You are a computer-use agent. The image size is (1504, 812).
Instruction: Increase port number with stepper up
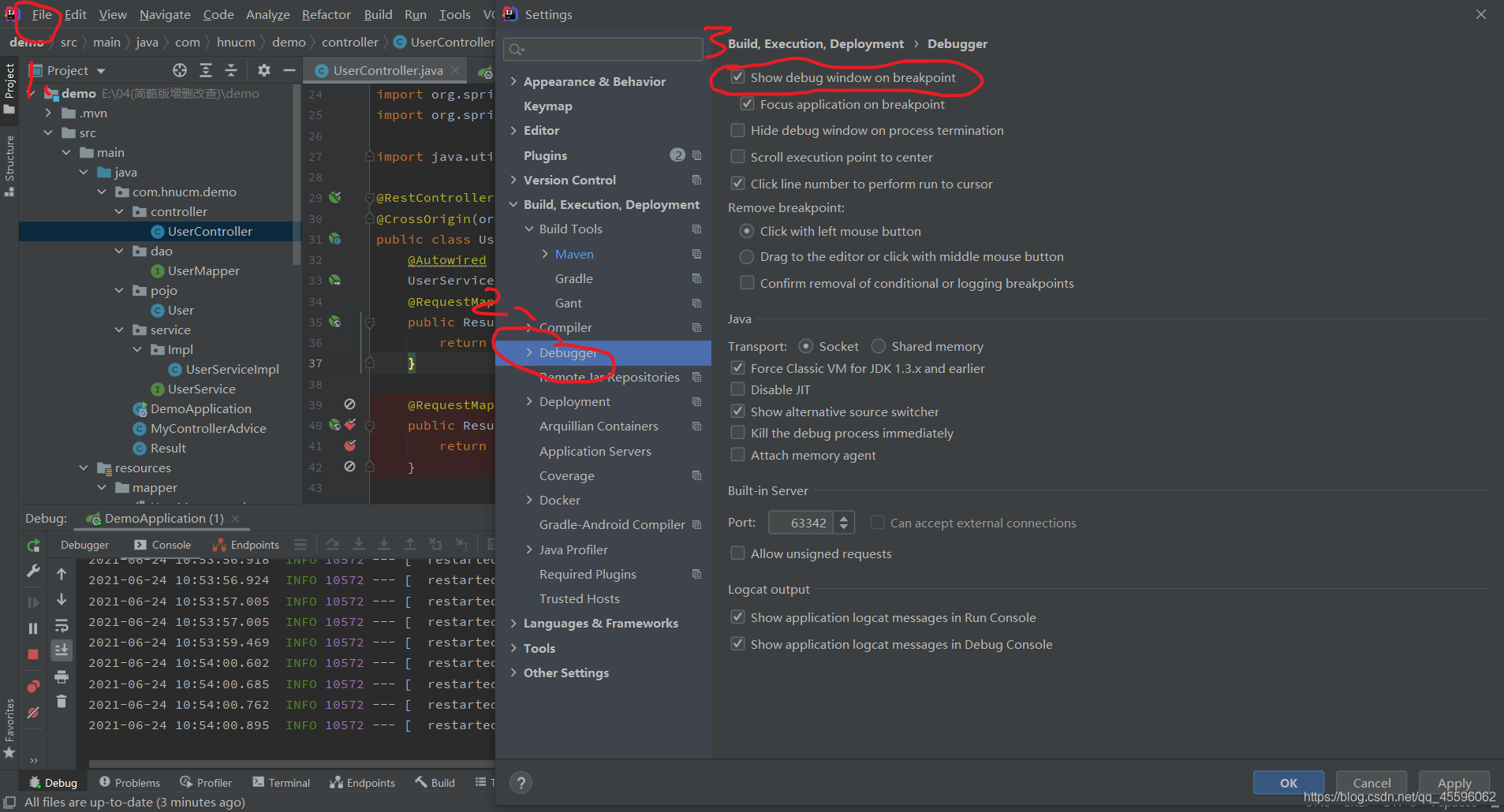tap(844, 518)
